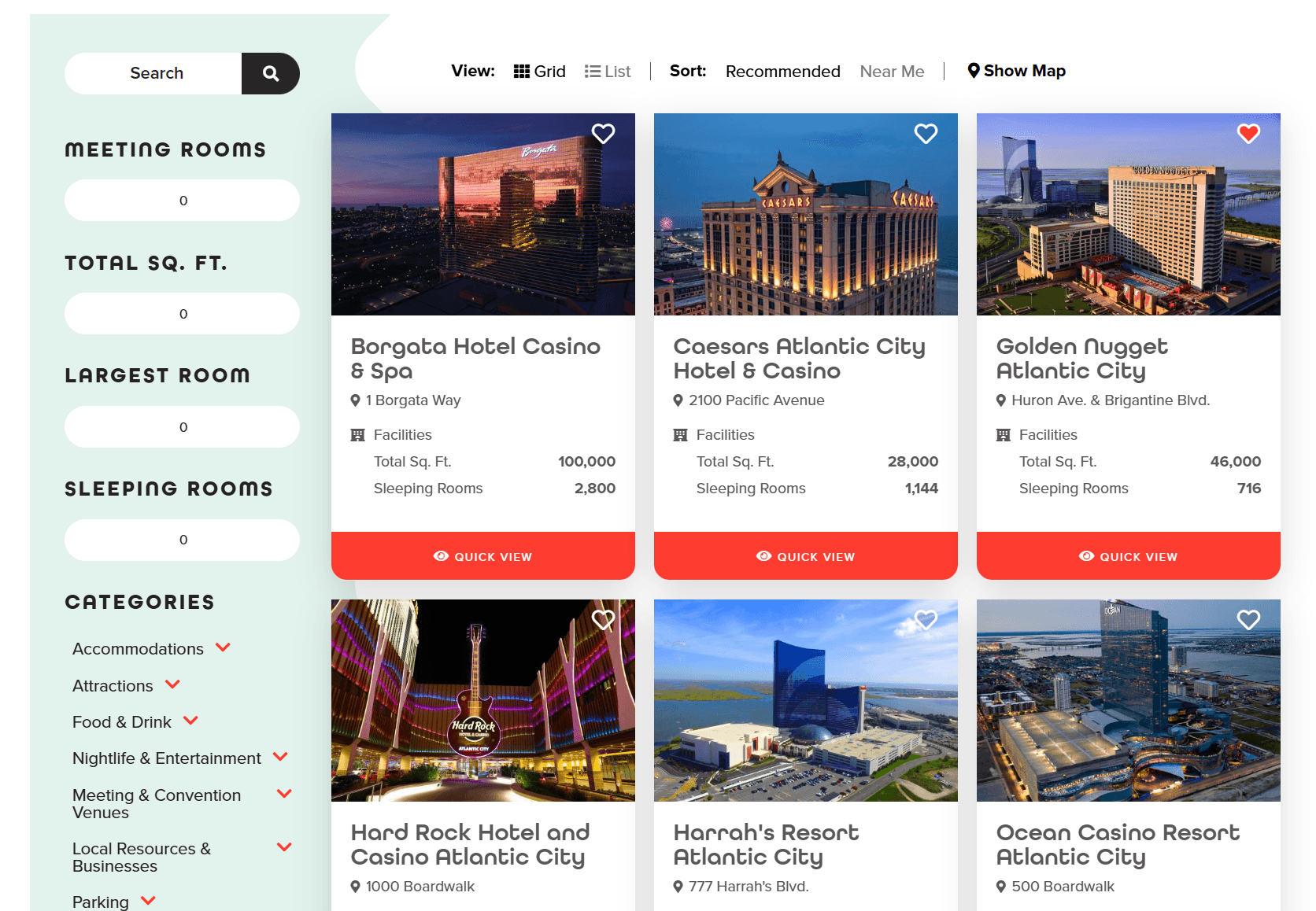Image resolution: width=1316 pixels, height=911 pixels.
Task: Click the Facilities icon on Golden Nugget card
Action: pos(1003,434)
